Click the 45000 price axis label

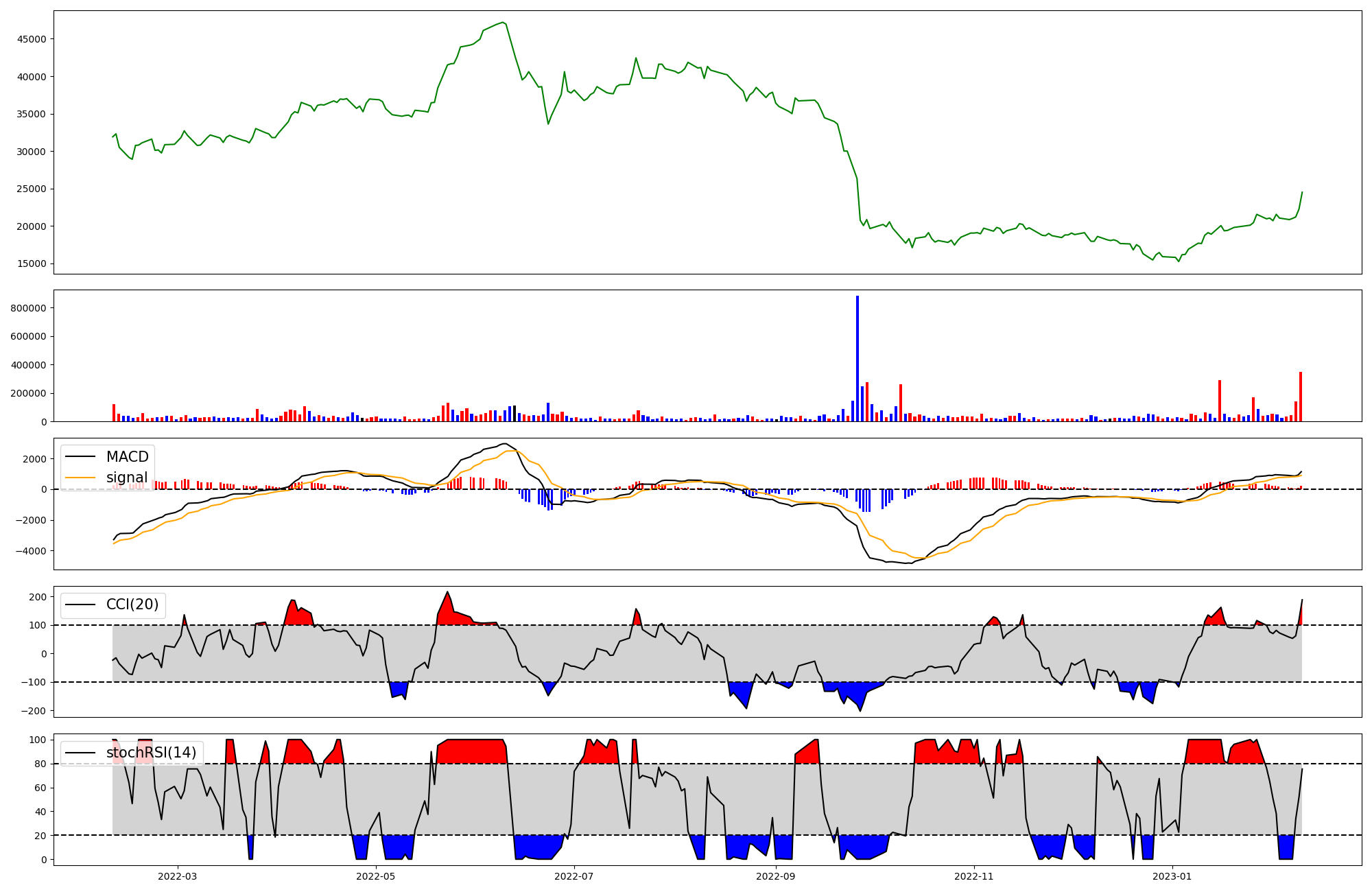(32, 39)
